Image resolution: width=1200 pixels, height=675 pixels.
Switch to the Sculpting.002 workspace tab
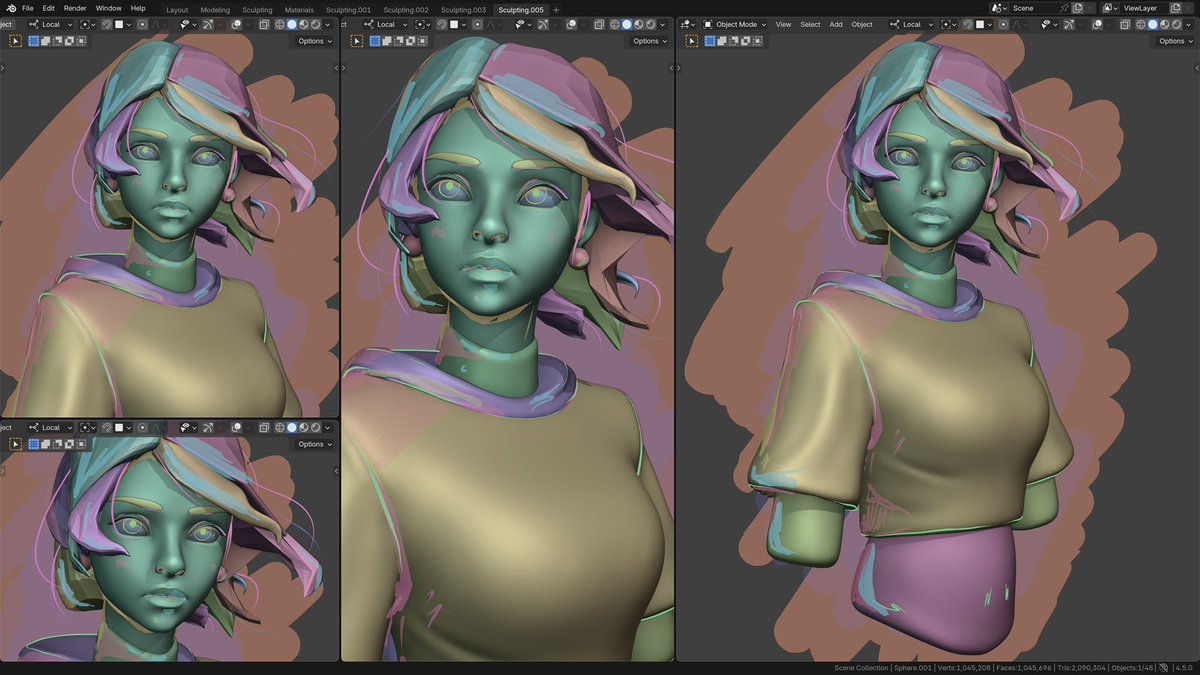406,10
